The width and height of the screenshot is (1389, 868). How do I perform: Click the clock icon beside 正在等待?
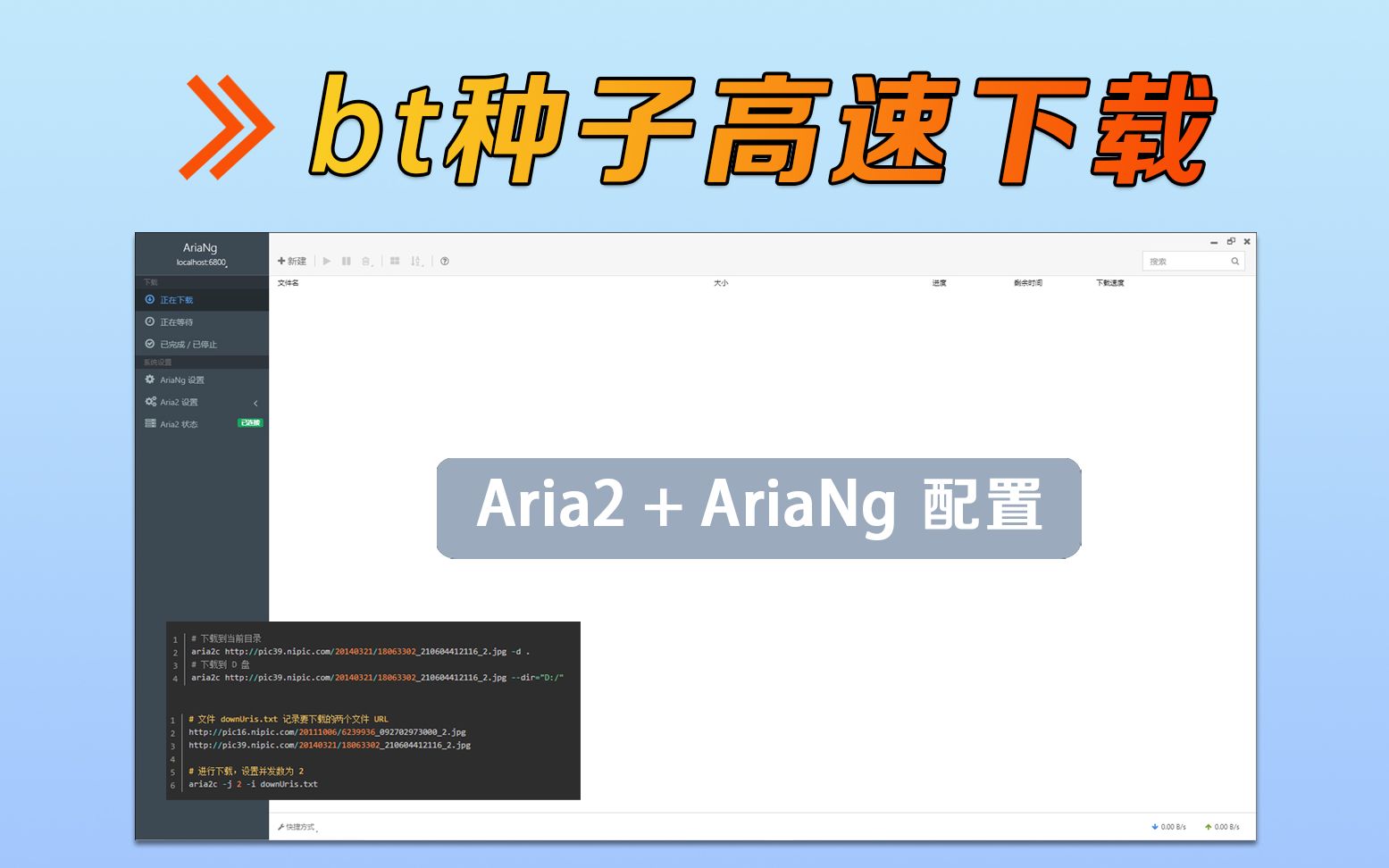pyautogui.click(x=150, y=321)
